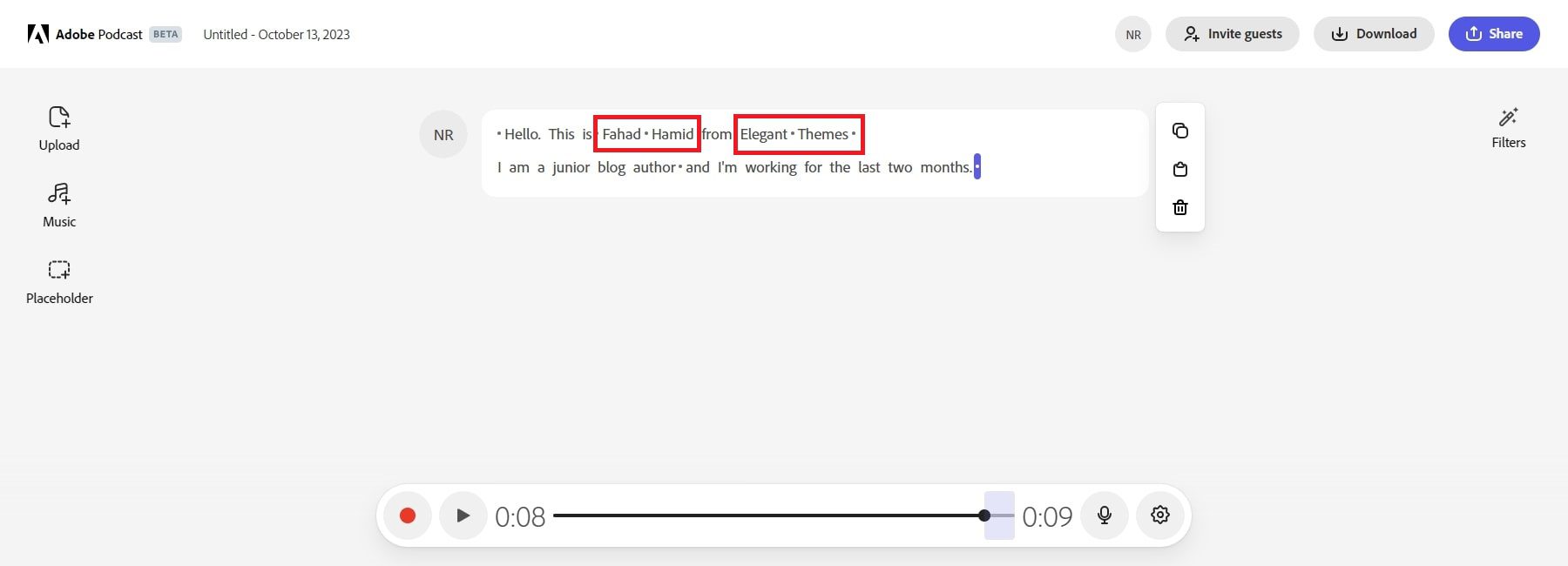Click the playback position slider handle
The image size is (1568, 566).
[984, 515]
